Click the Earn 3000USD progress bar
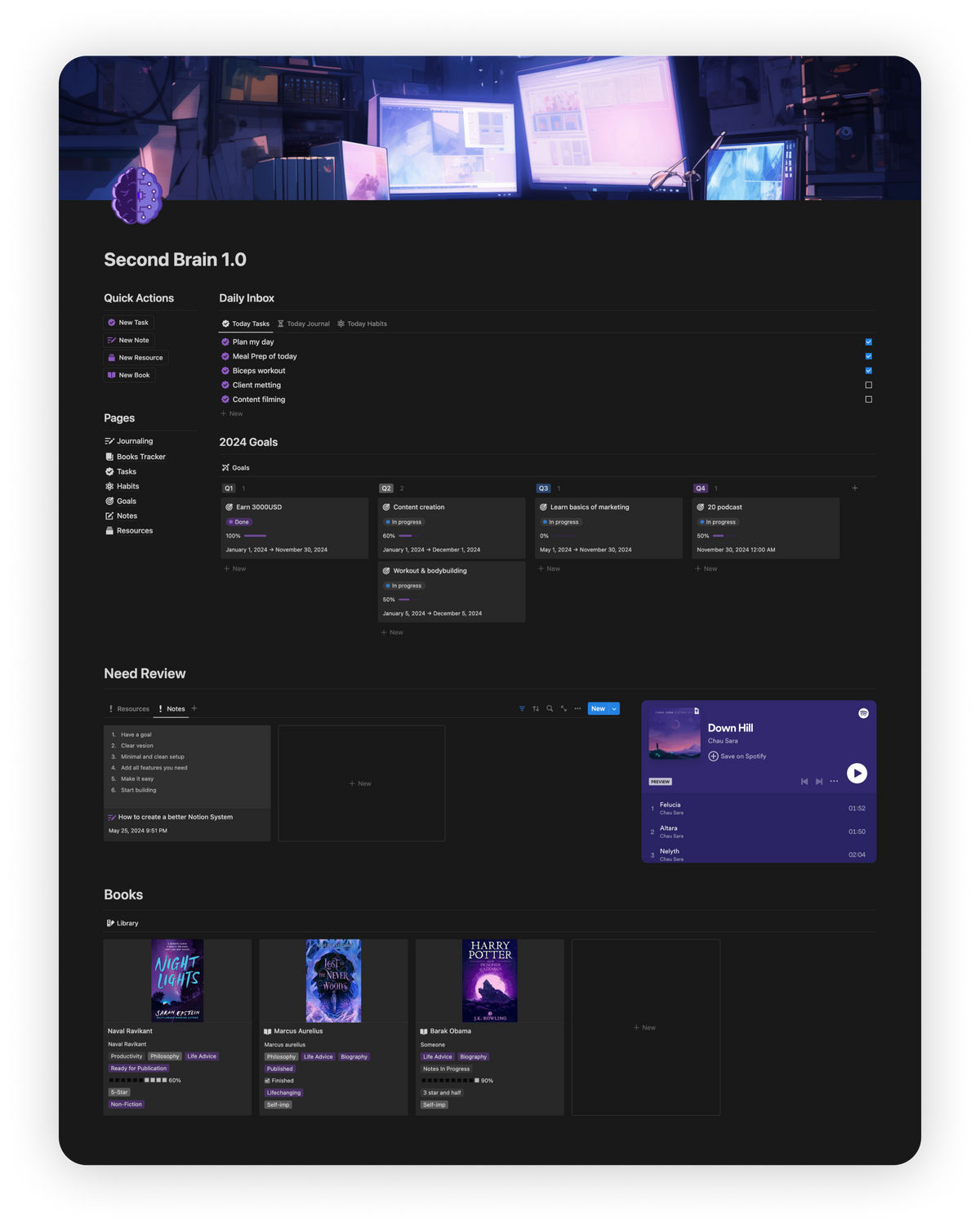 point(256,536)
